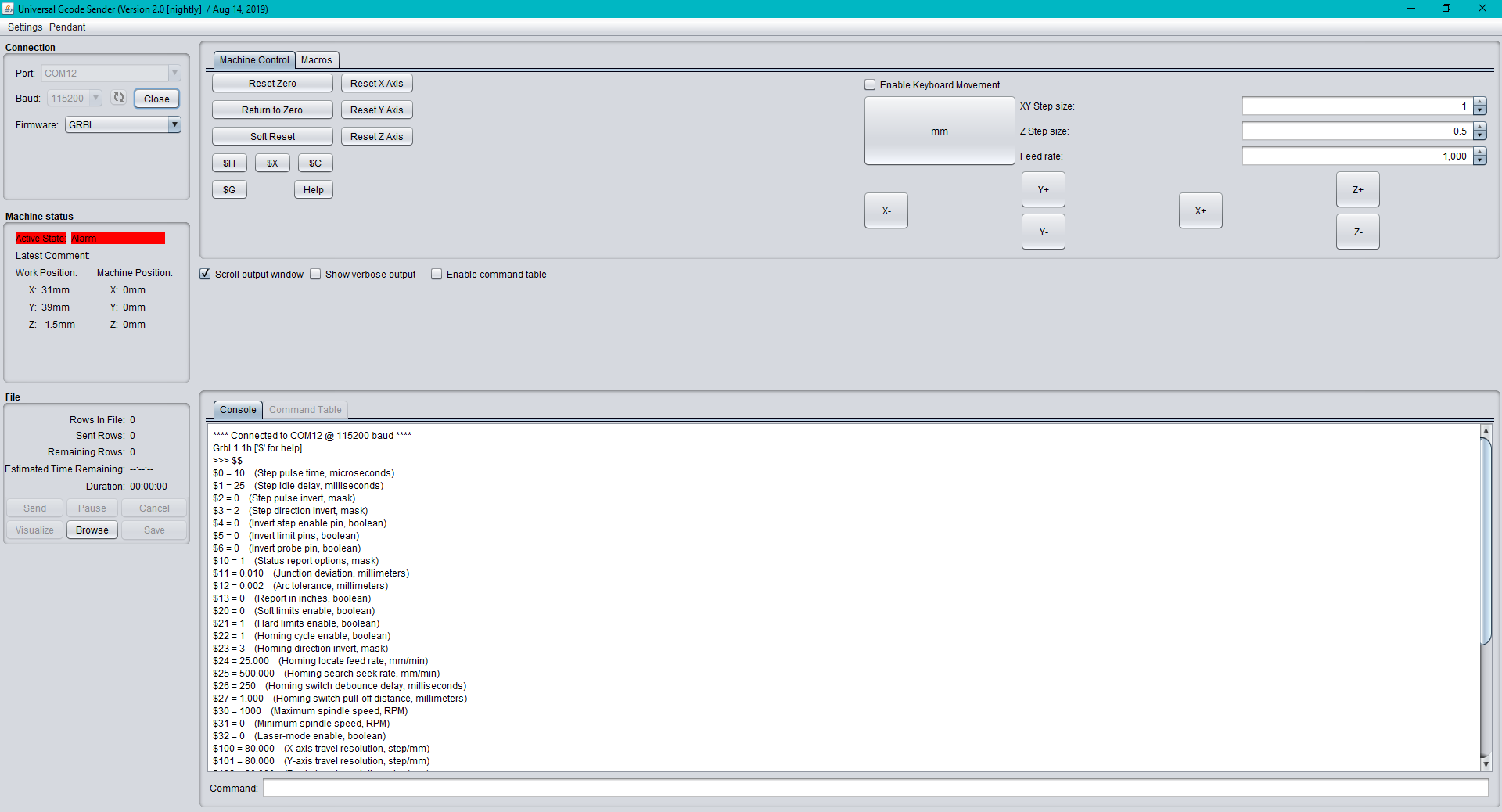This screenshot has height=812, width=1502.
Task: Click the Reset Zero button
Action: (272, 84)
